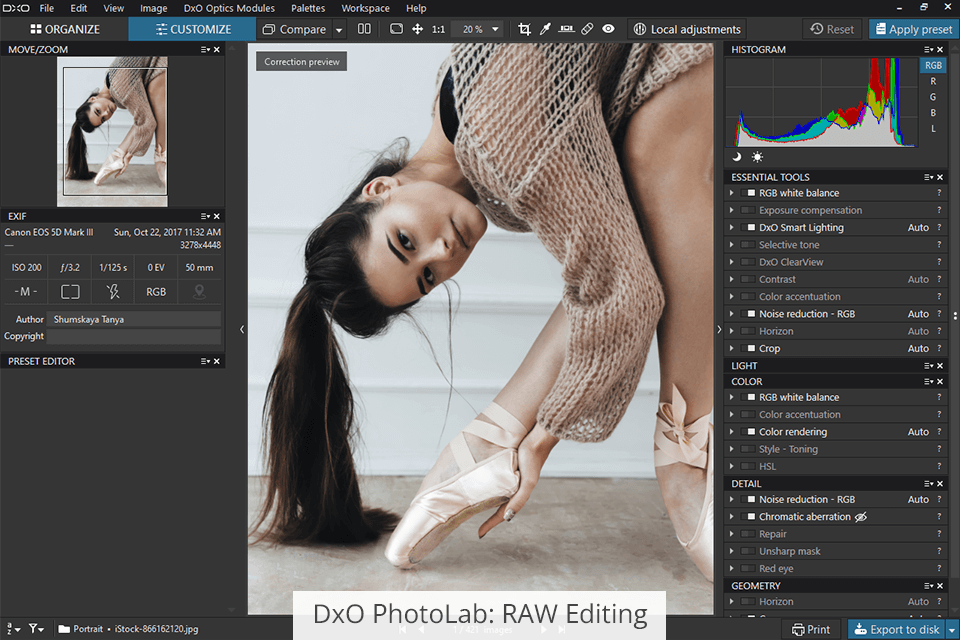Image resolution: width=960 pixels, height=640 pixels.
Task: Switch to the ORGANIZE tab
Action: click(65, 29)
